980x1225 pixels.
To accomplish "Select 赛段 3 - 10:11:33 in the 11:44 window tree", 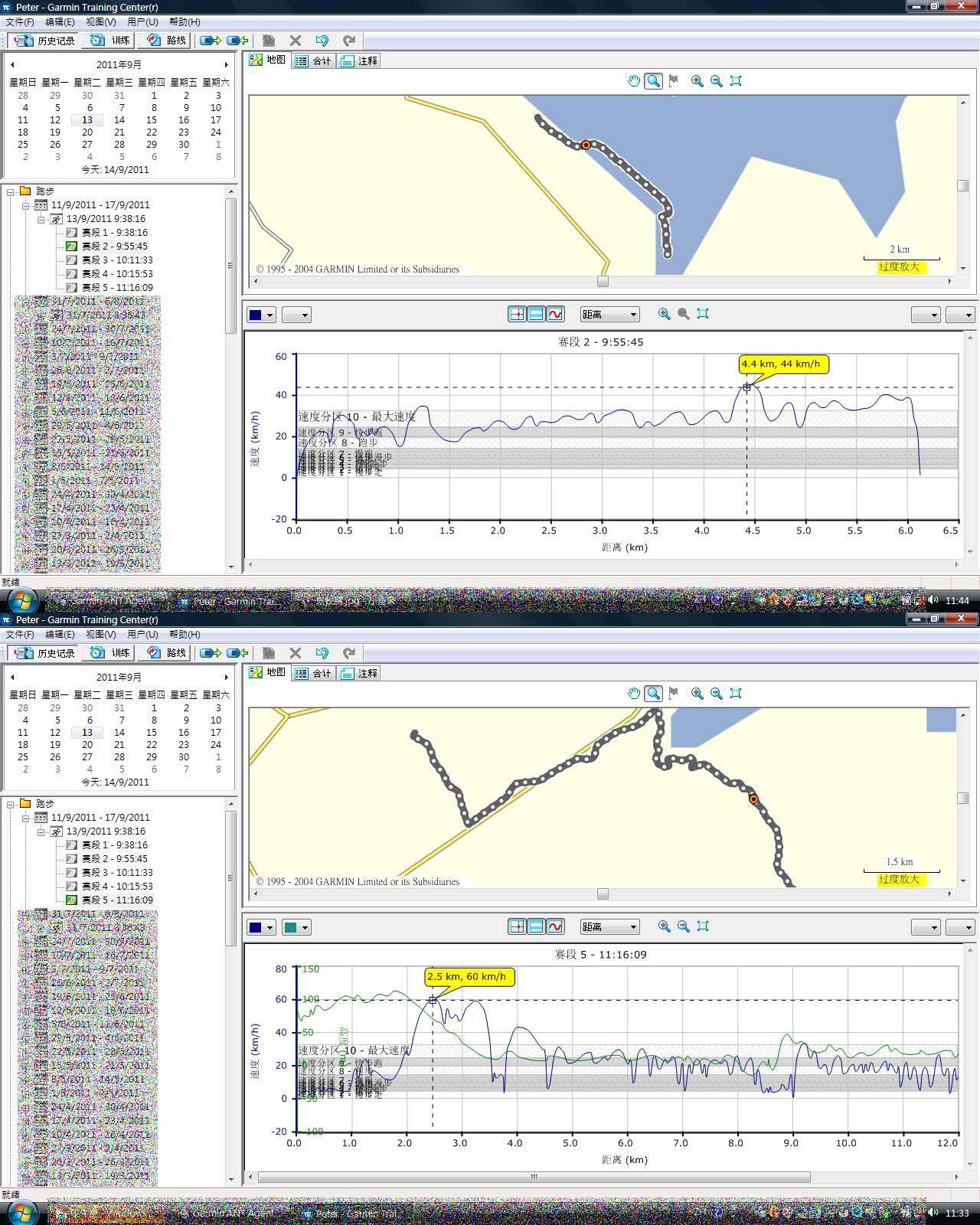I will coord(117,260).
